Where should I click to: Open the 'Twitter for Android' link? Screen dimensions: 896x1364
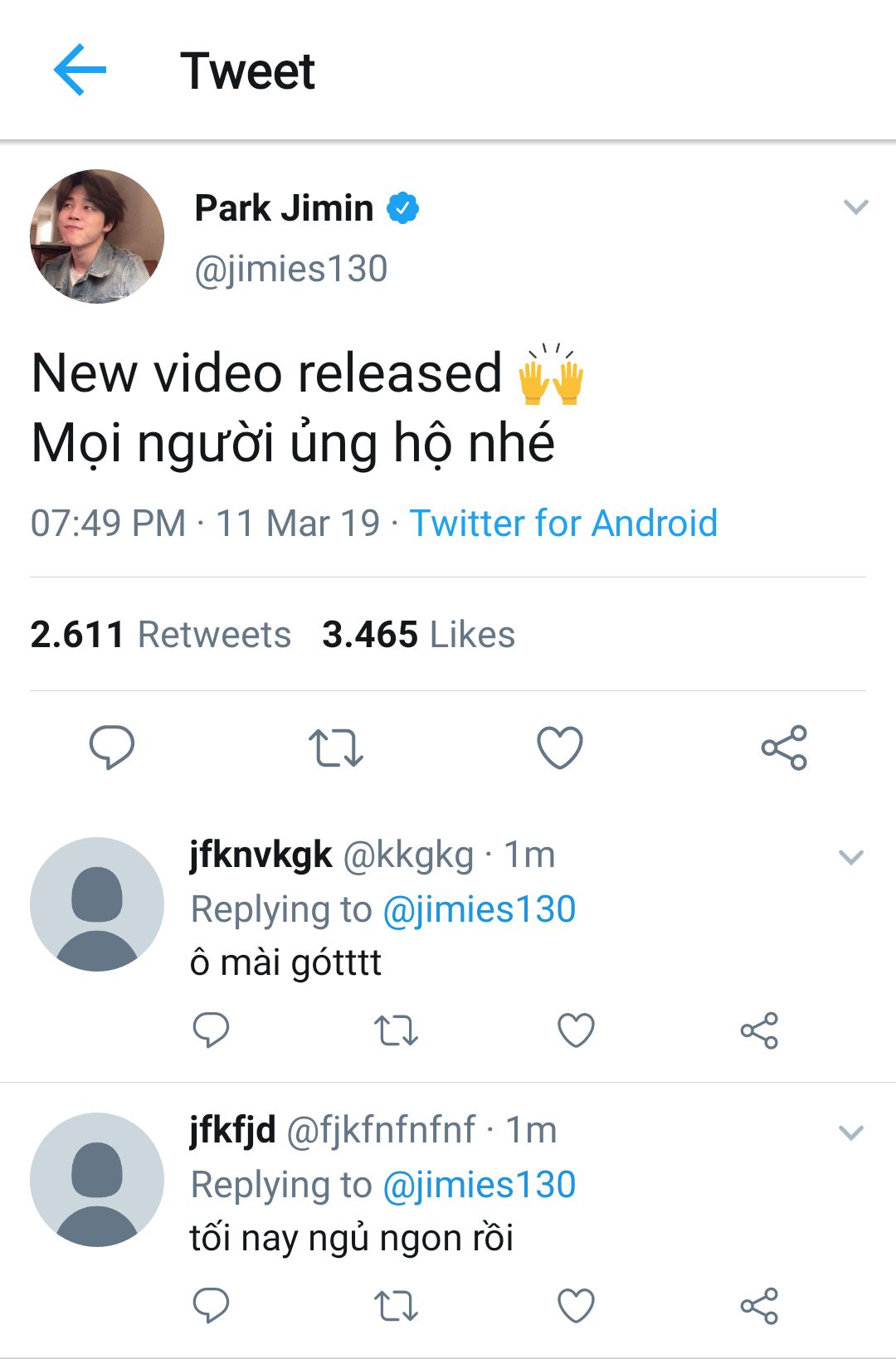(563, 524)
